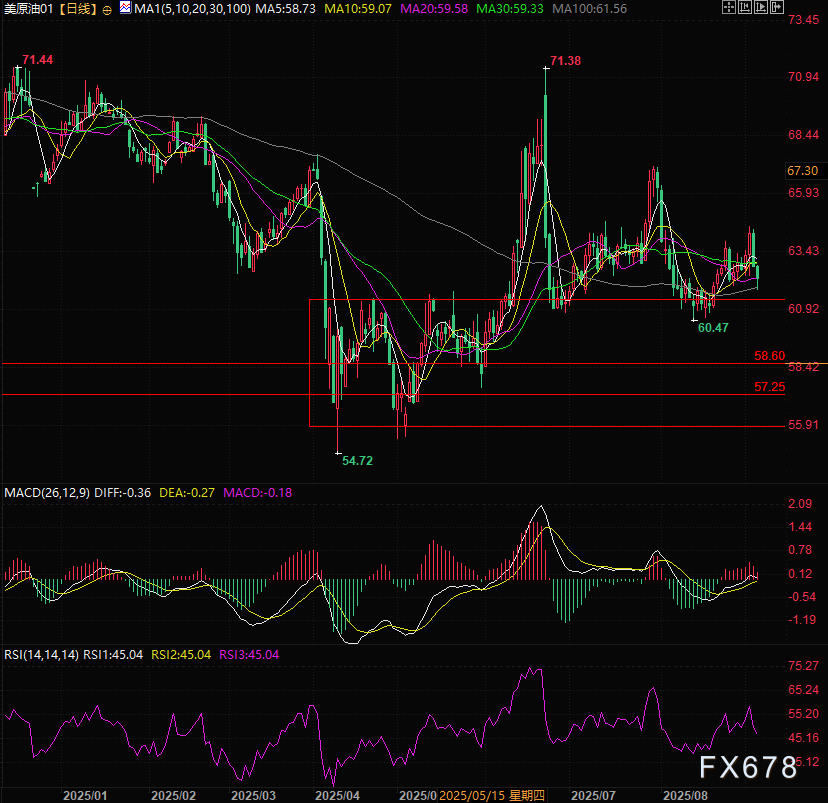
Task: Select the 58.60 horizontal line label
Action: point(770,356)
